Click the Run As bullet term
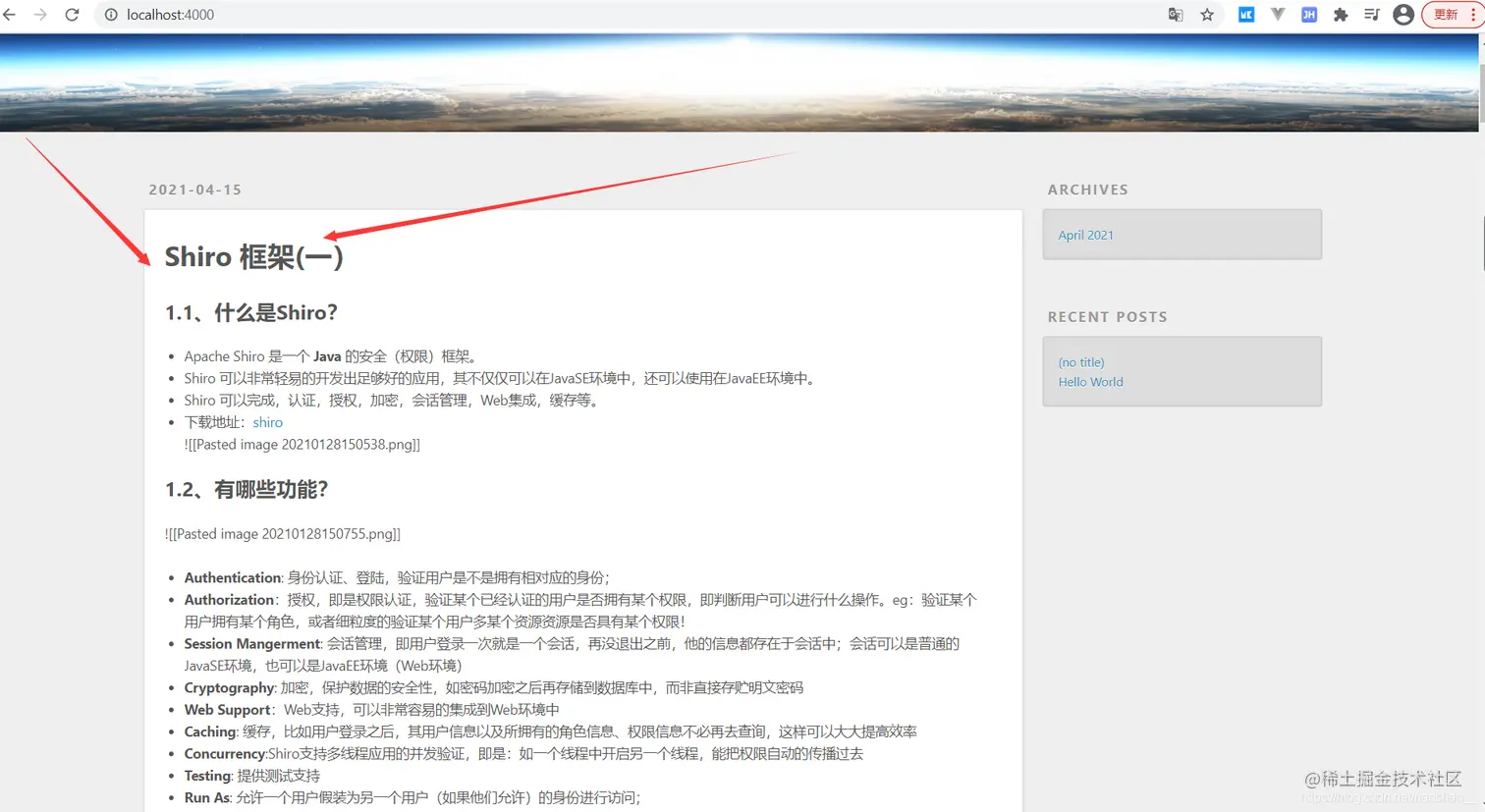Image resolution: width=1485 pixels, height=812 pixels. click(206, 797)
